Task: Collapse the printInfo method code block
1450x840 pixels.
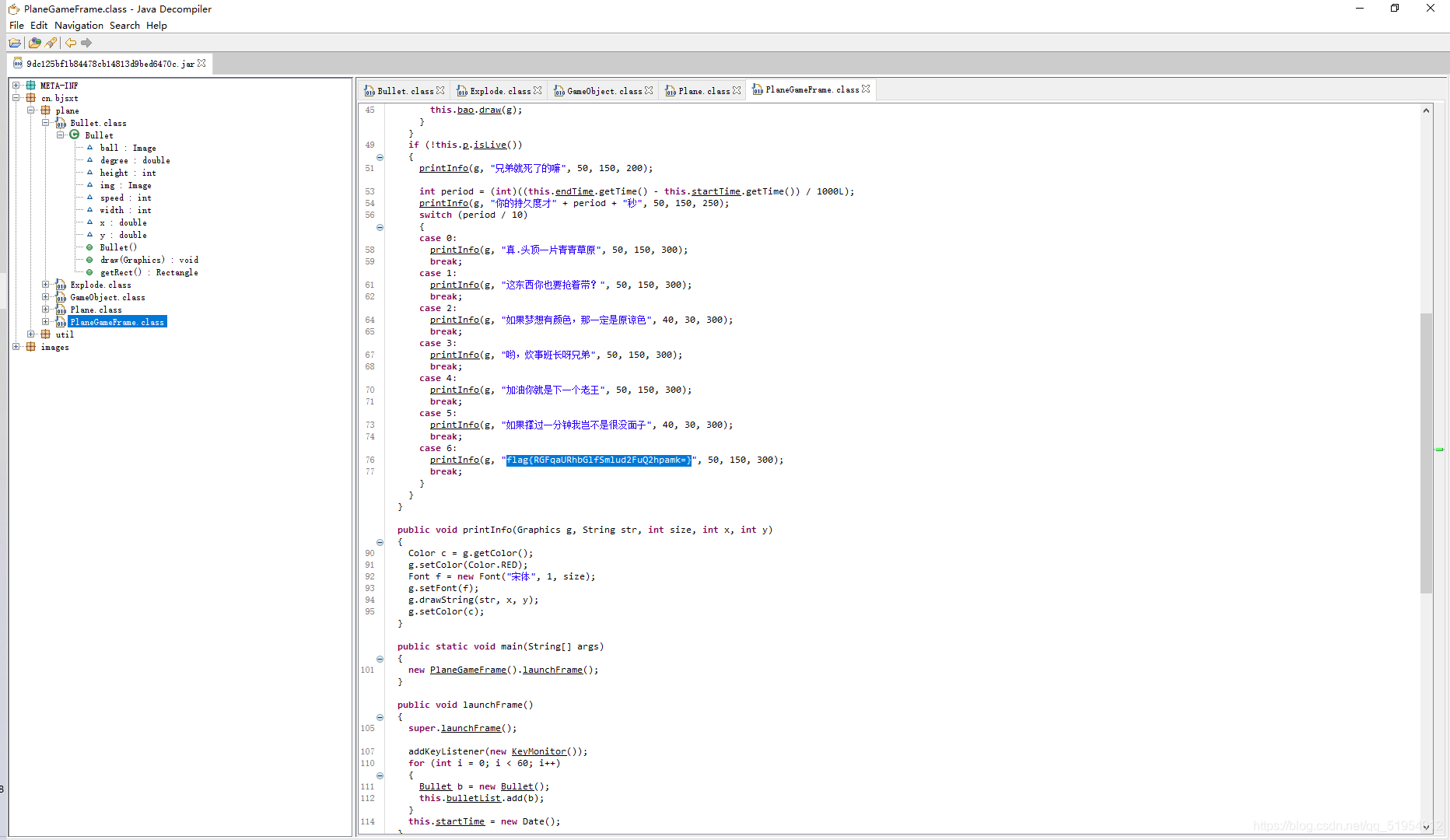Action: (x=380, y=542)
